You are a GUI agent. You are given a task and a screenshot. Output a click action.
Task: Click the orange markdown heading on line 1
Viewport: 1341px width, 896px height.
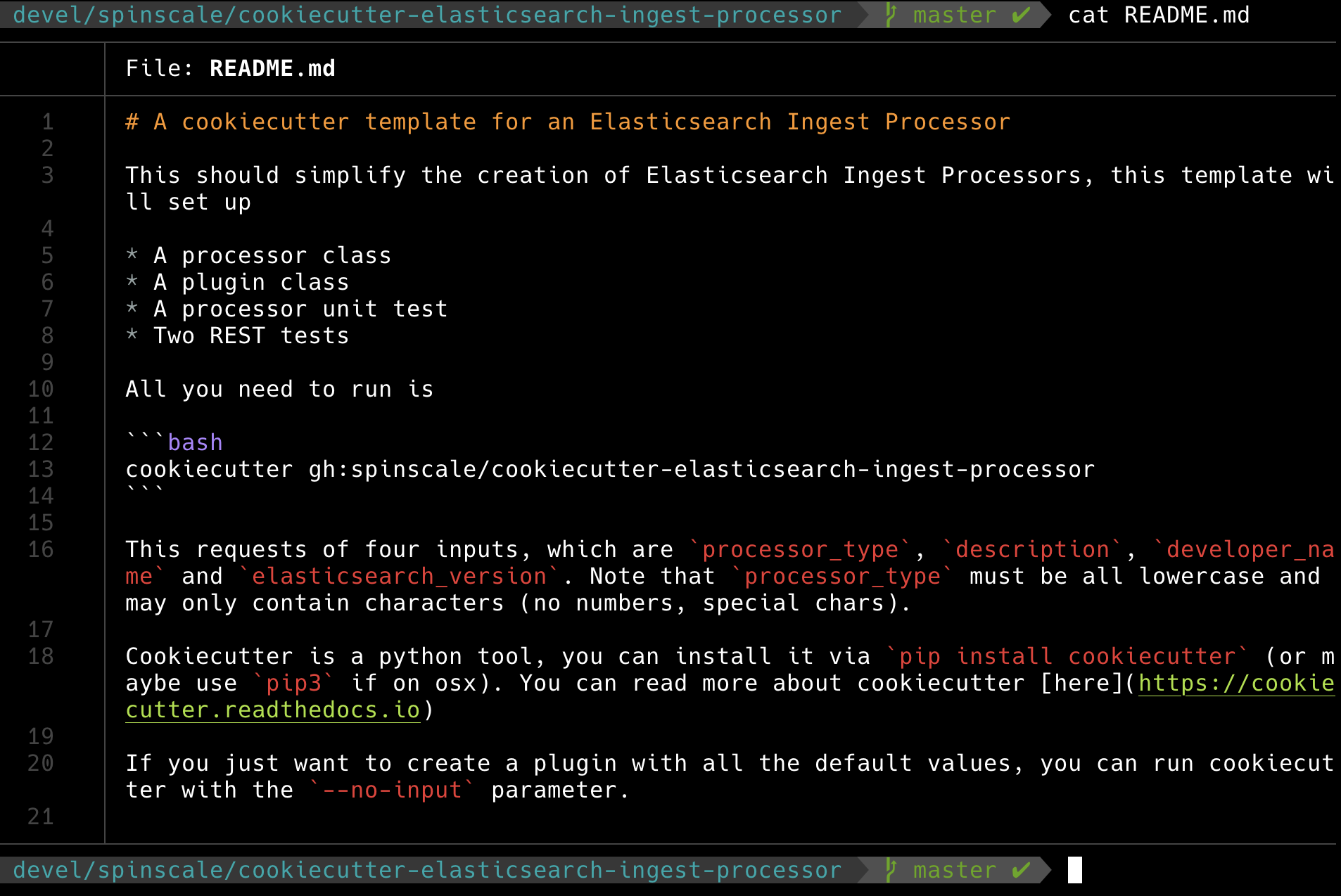point(567,122)
